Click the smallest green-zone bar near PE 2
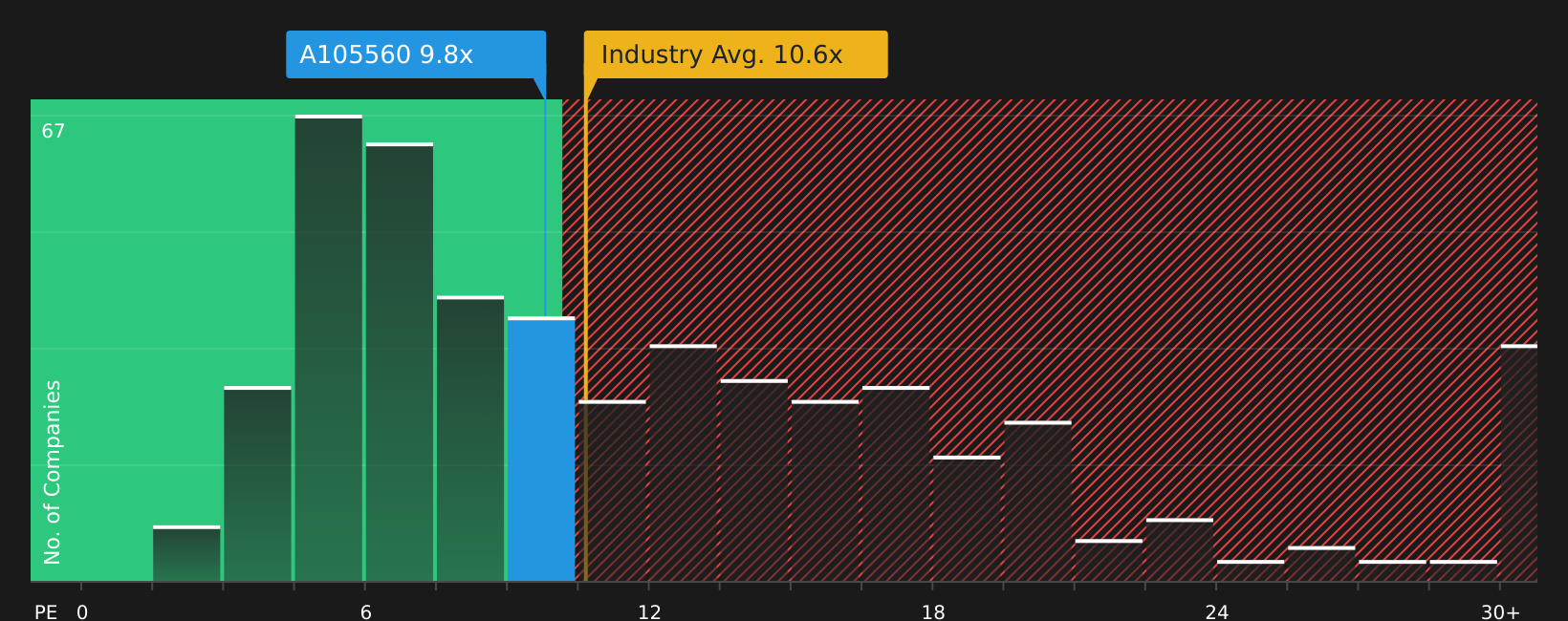This screenshot has height=621, width=1568. point(186,553)
